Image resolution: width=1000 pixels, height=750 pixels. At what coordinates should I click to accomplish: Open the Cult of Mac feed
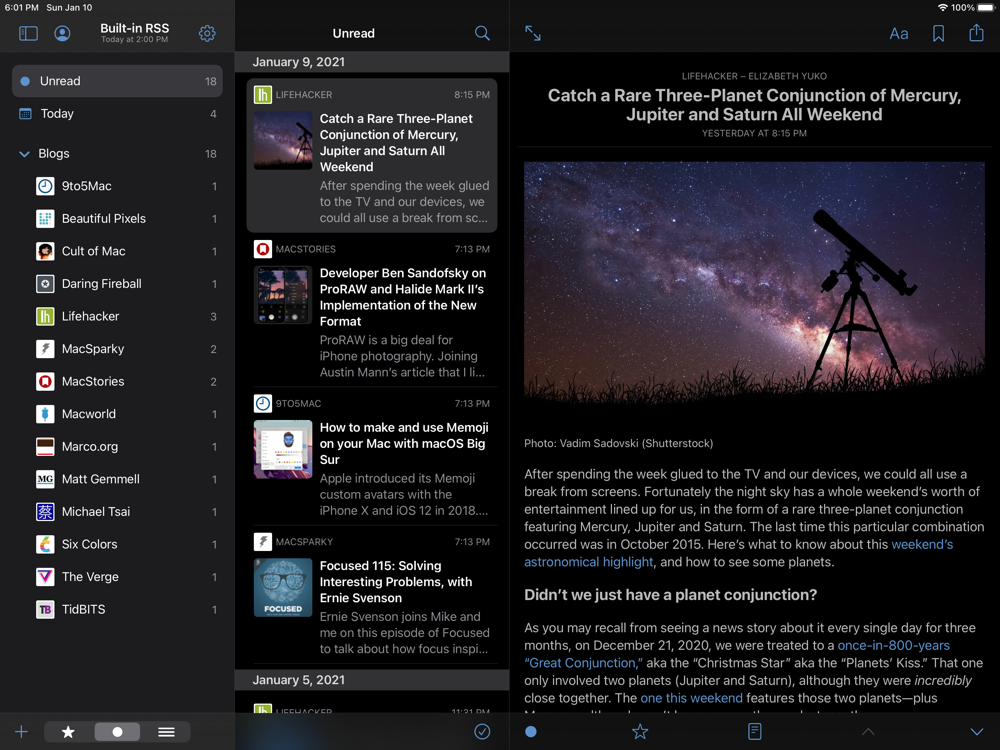(x=126, y=251)
